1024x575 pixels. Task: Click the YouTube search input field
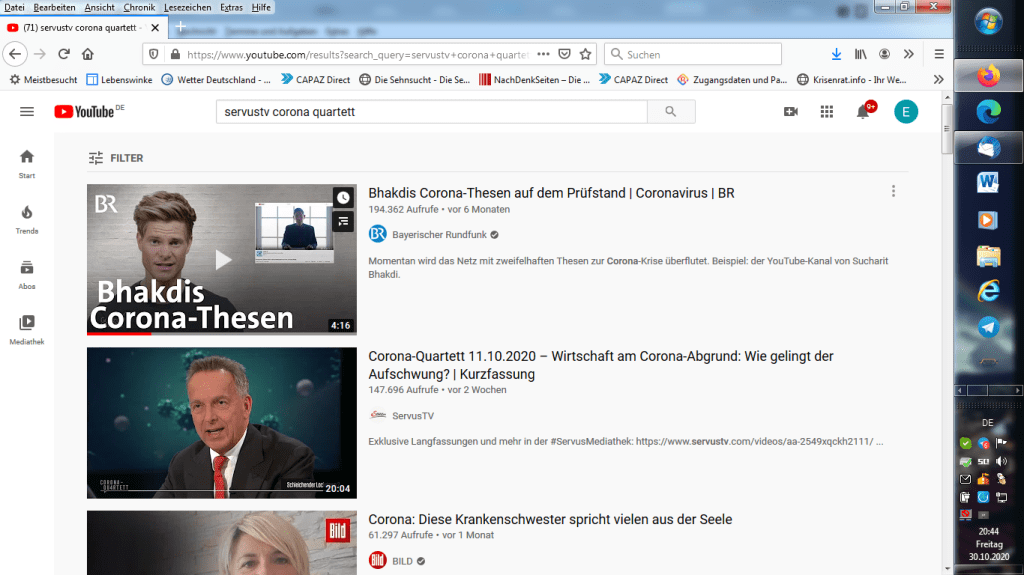coord(431,112)
